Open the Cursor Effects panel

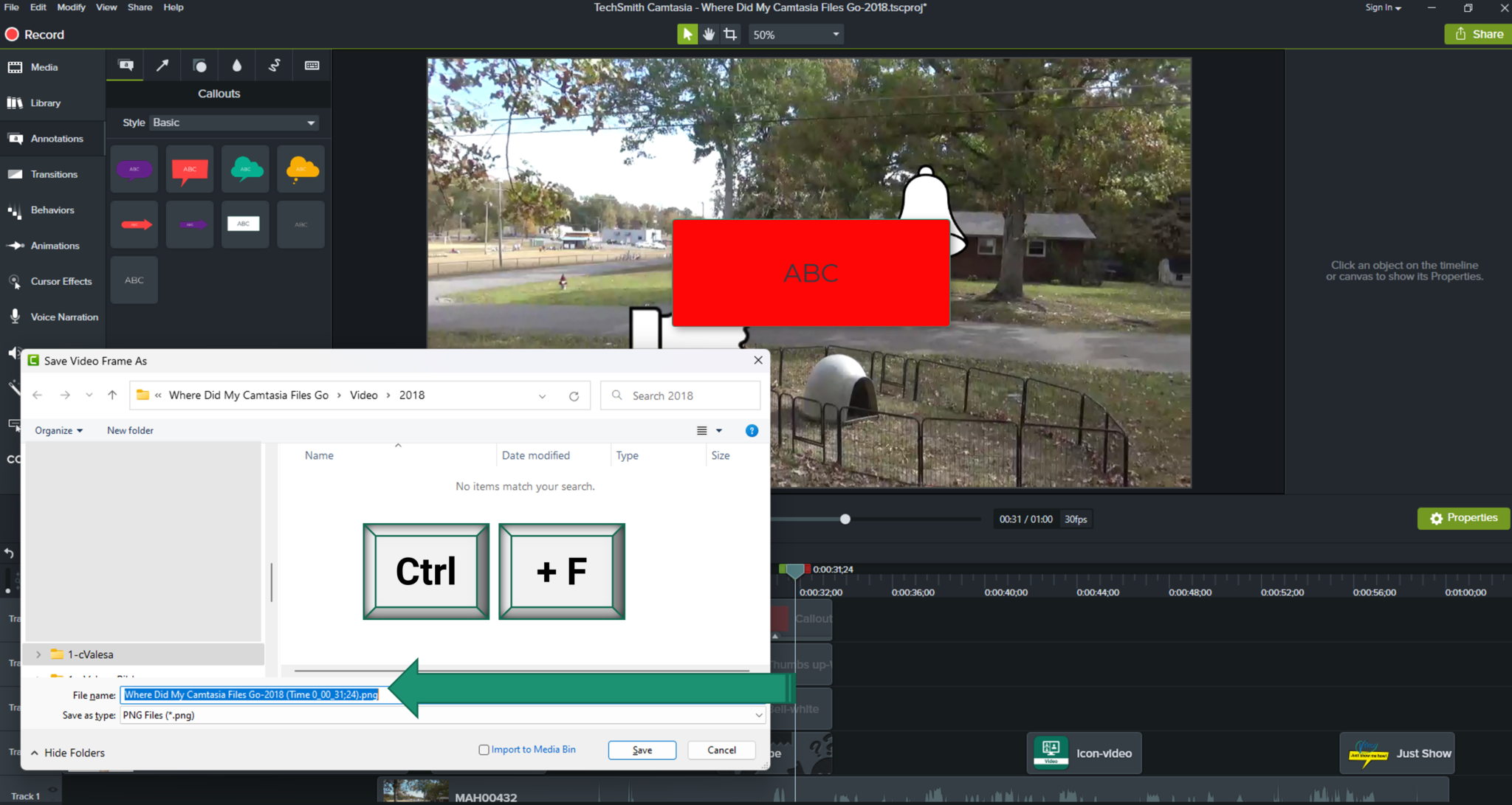click(x=61, y=281)
